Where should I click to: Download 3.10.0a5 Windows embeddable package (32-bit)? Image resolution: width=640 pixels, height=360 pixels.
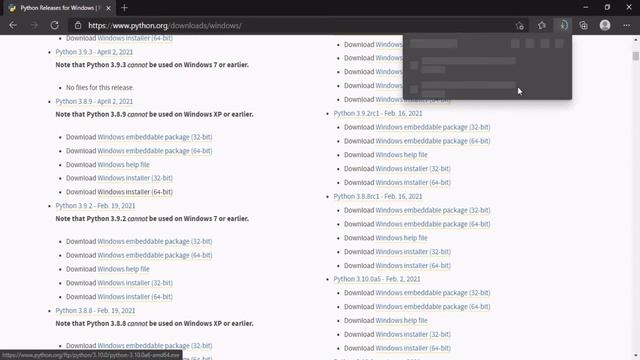coord(433,293)
